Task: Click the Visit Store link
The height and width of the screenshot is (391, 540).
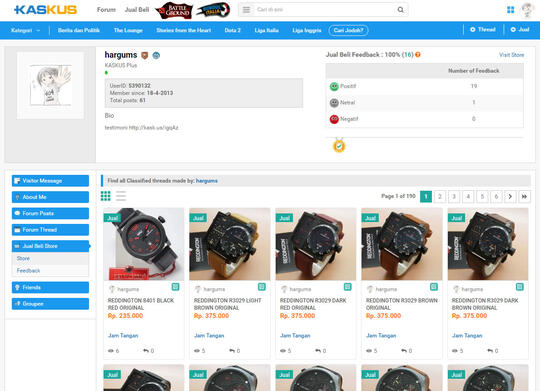Action: coord(511,55)
